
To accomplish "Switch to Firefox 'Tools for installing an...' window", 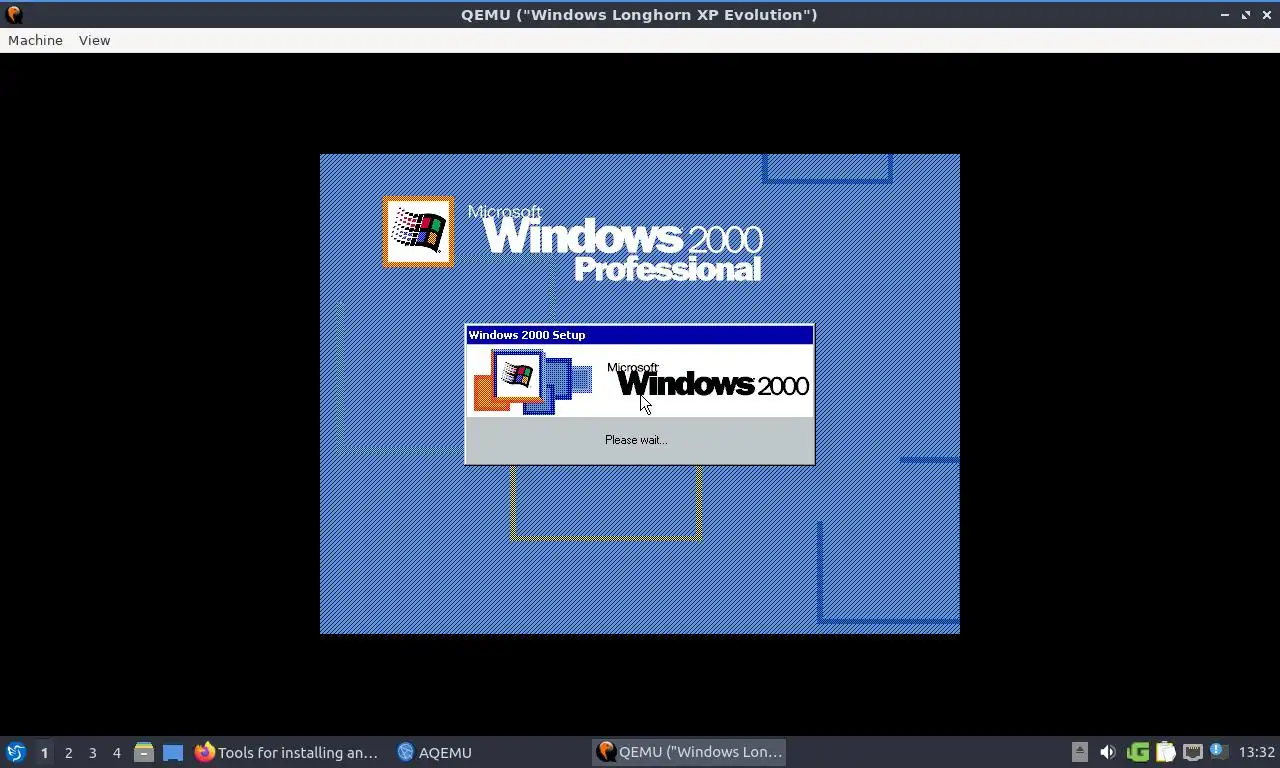I will point(288,752).
